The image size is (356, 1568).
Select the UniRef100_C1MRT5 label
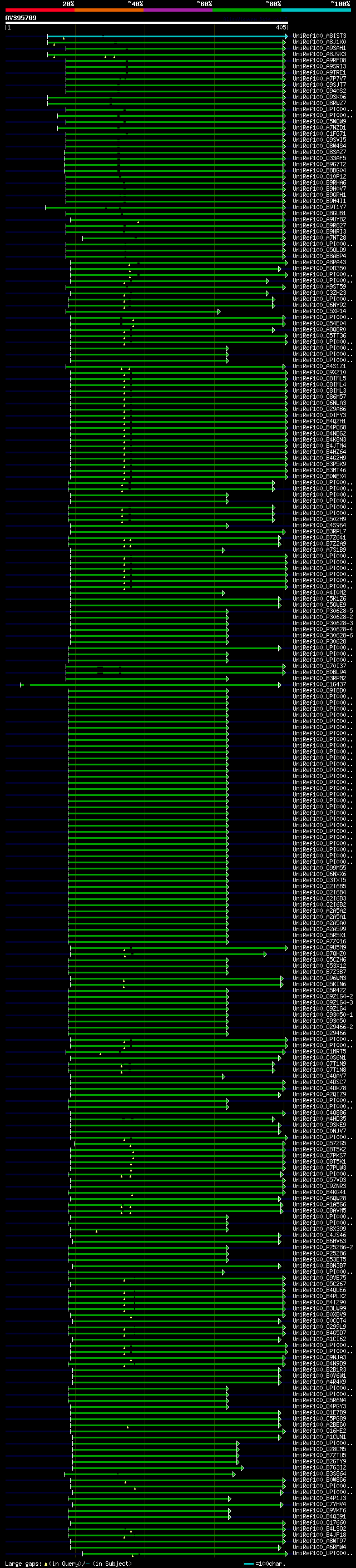click(x=319, y=1051)
